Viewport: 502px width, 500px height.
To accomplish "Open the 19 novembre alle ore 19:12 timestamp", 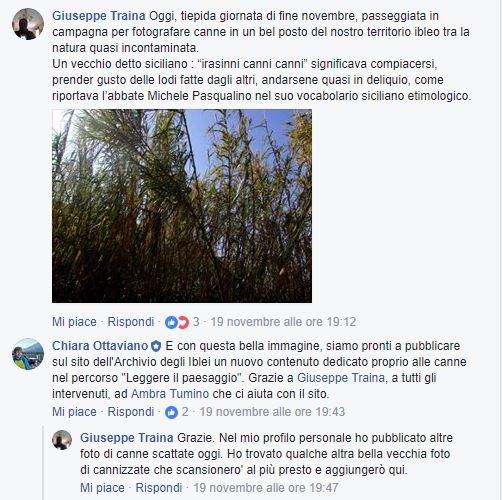I will pos(283,322).
